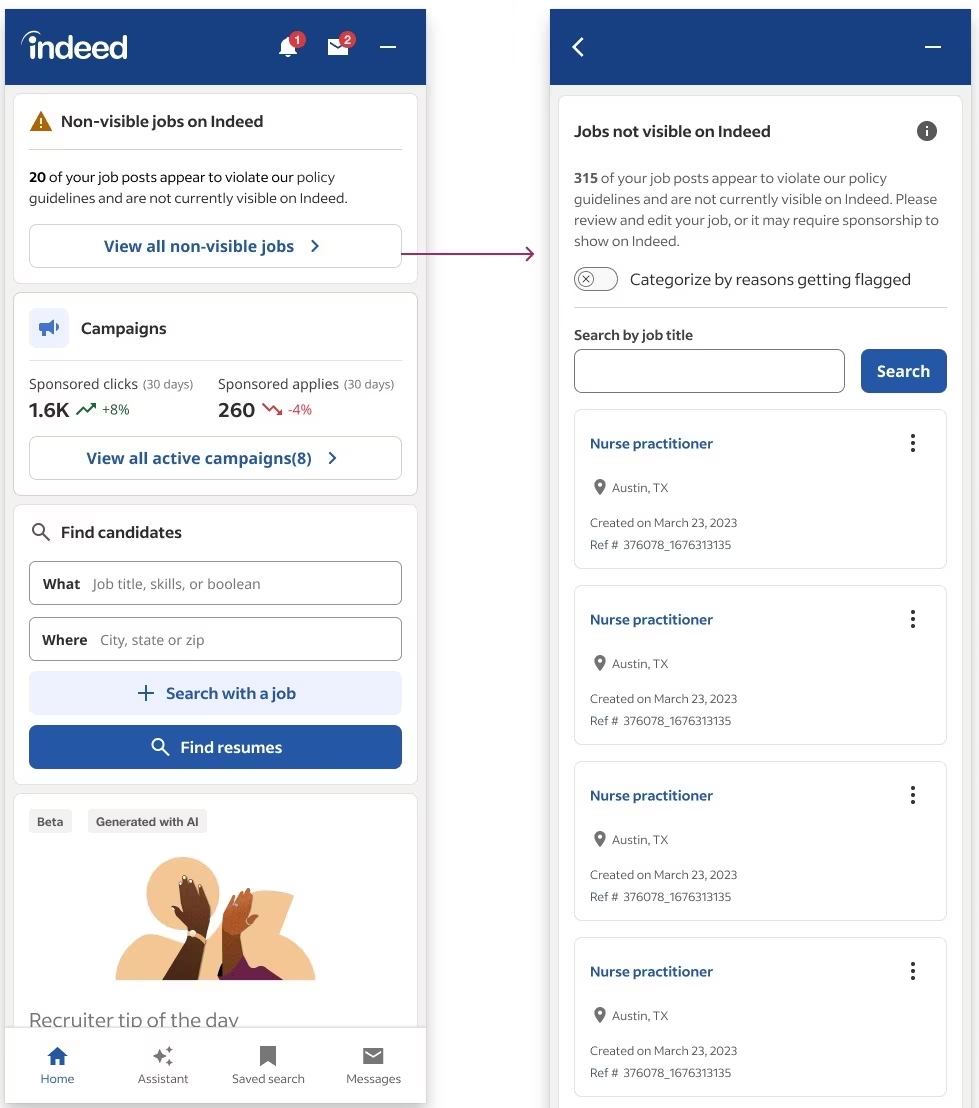Click the Campaigns megaphone icon
979x1108 pixels.
click(x=49, y=328)
